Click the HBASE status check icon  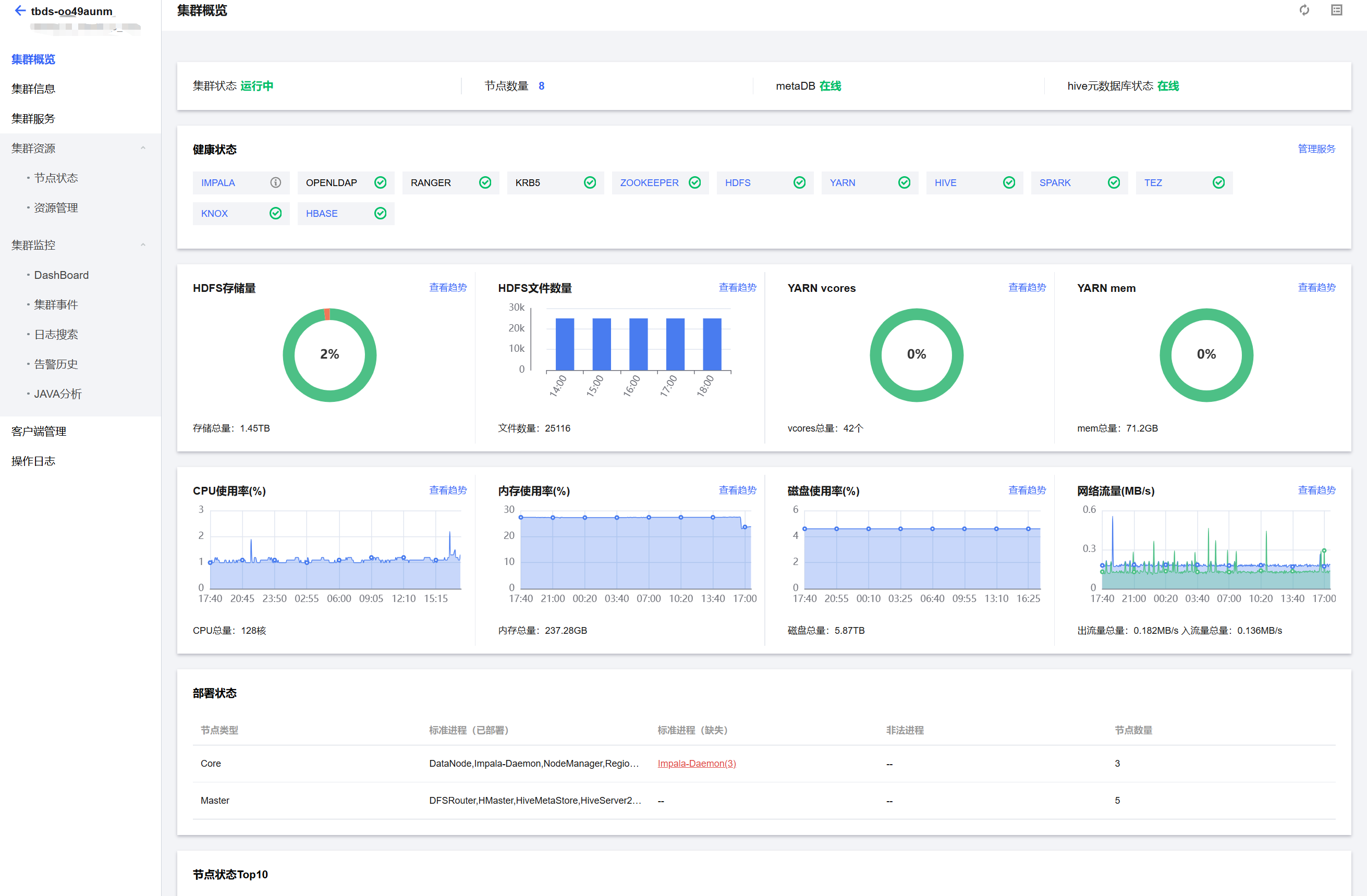pyautogui.click(x=380, y=214)
